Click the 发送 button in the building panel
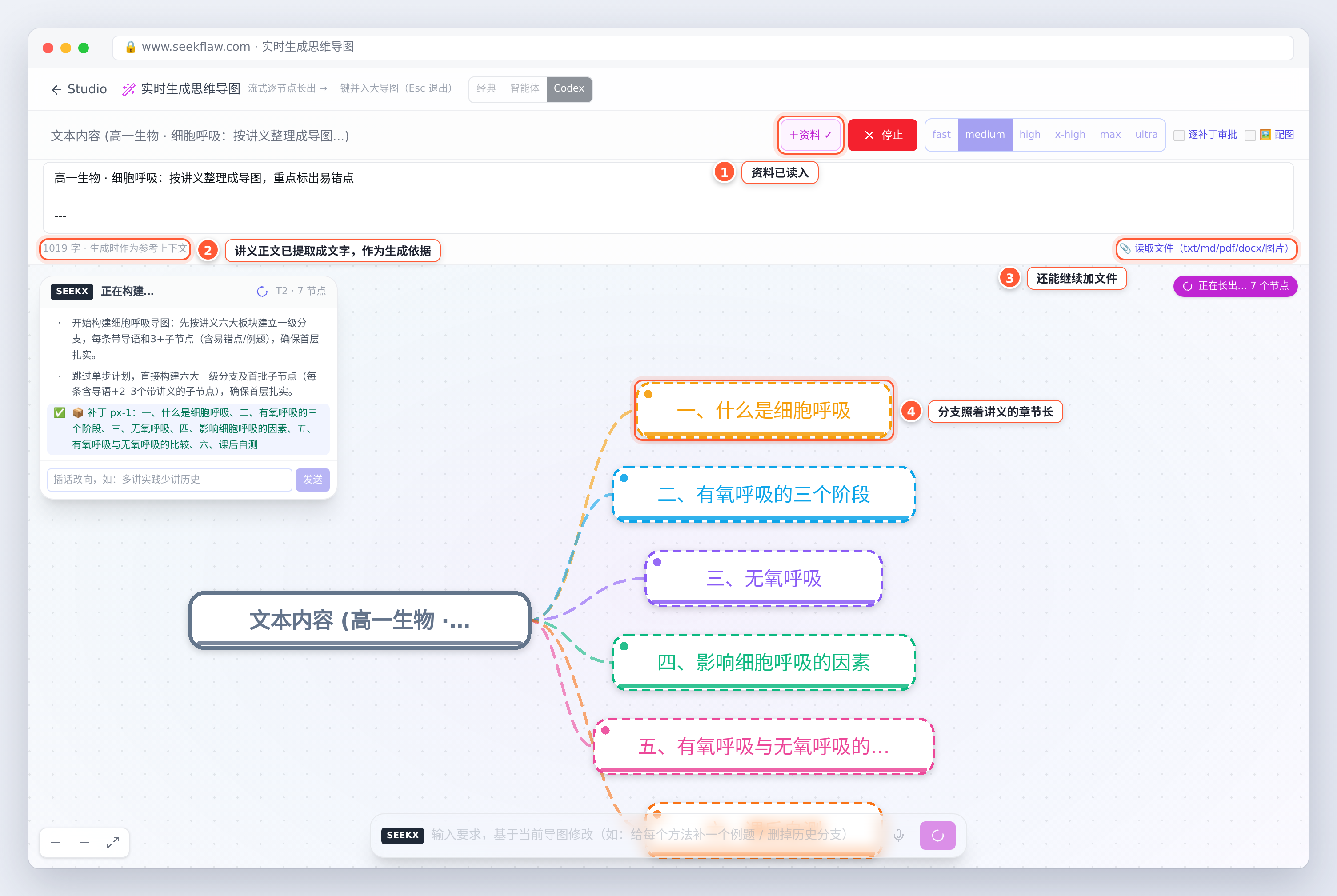1337x896 pixels. click(x=312, y=480)
